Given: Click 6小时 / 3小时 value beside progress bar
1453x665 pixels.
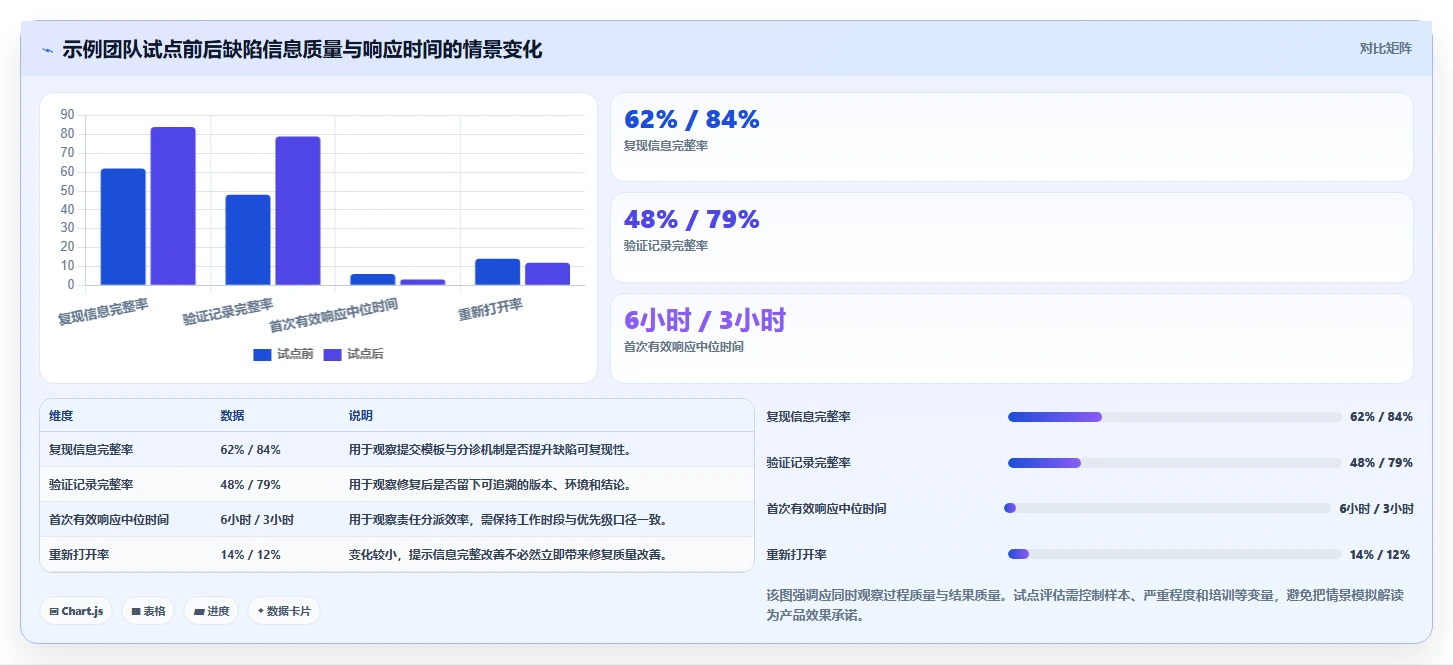Looking at the screenshot, I should 1376,509.
